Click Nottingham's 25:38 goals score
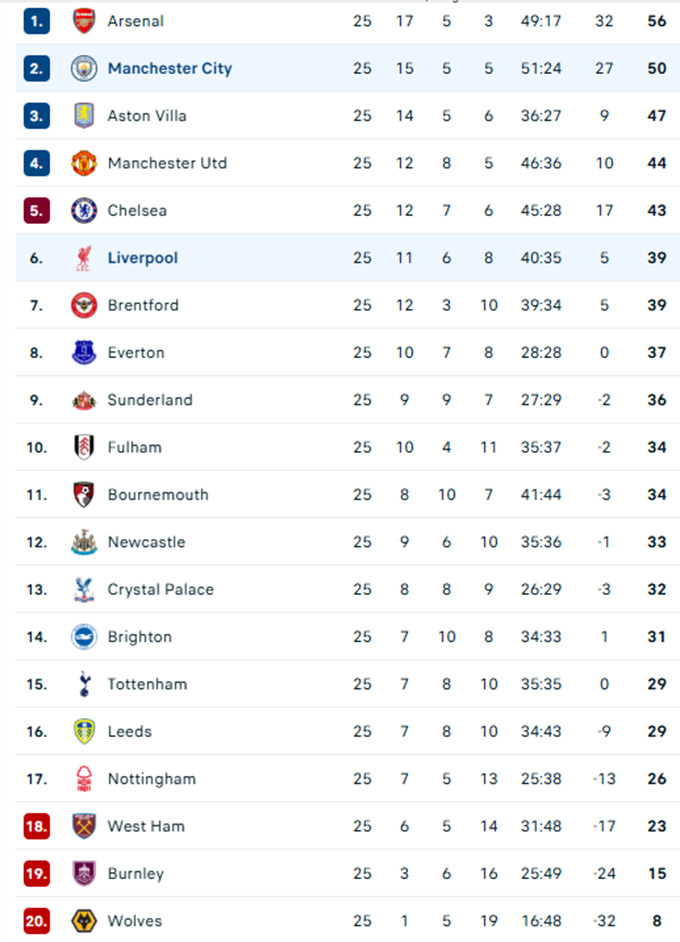680x942 pixels. click(541, 779)
